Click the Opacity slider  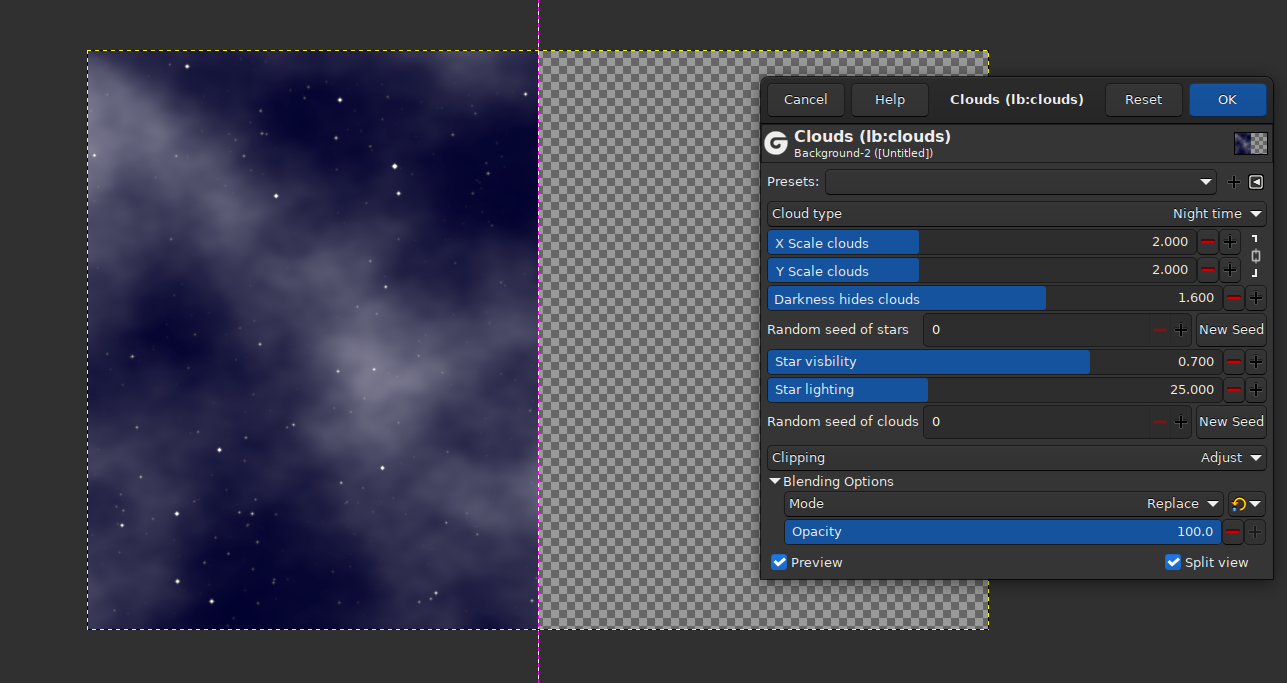click(1003, 532)
